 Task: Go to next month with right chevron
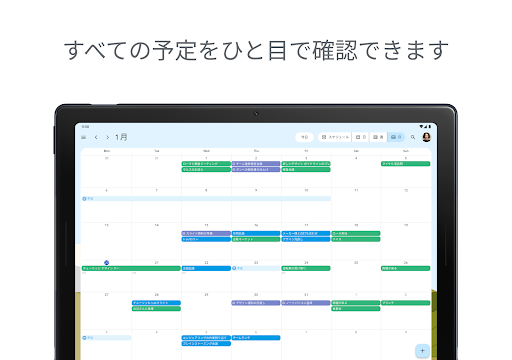pos(107,137)
